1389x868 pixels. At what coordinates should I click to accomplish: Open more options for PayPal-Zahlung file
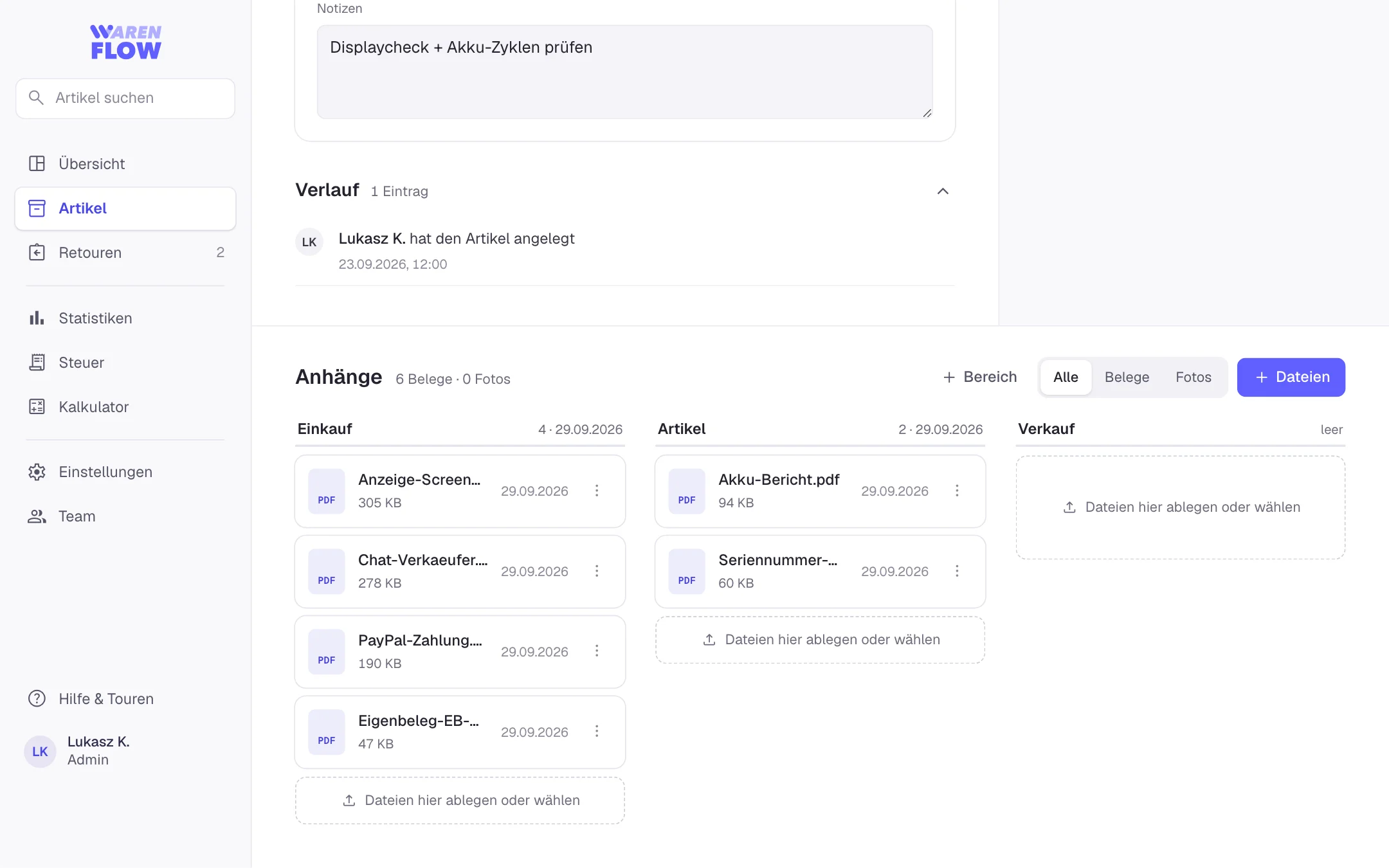(597, 651)
